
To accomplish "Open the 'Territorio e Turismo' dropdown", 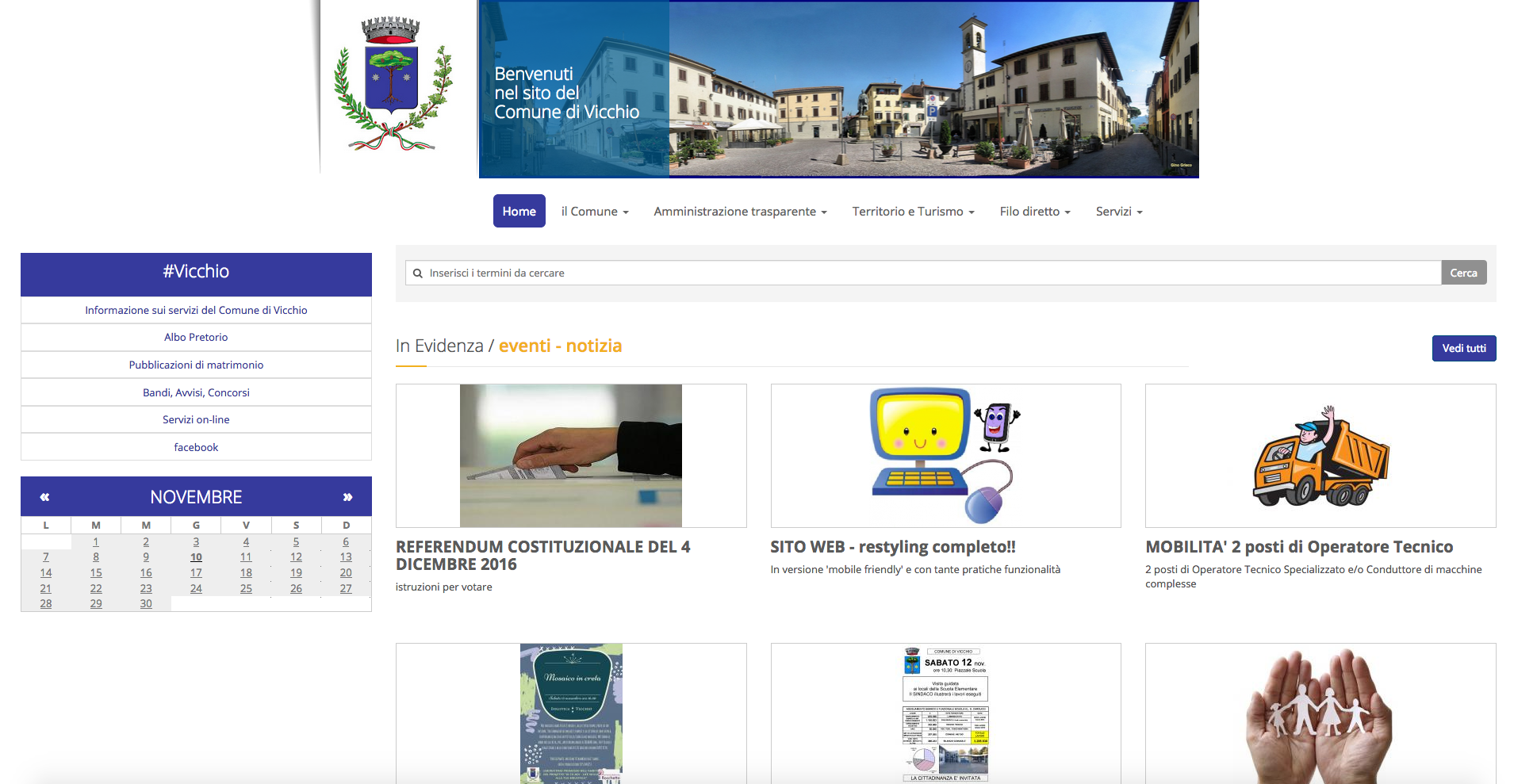I will (913, 211).
